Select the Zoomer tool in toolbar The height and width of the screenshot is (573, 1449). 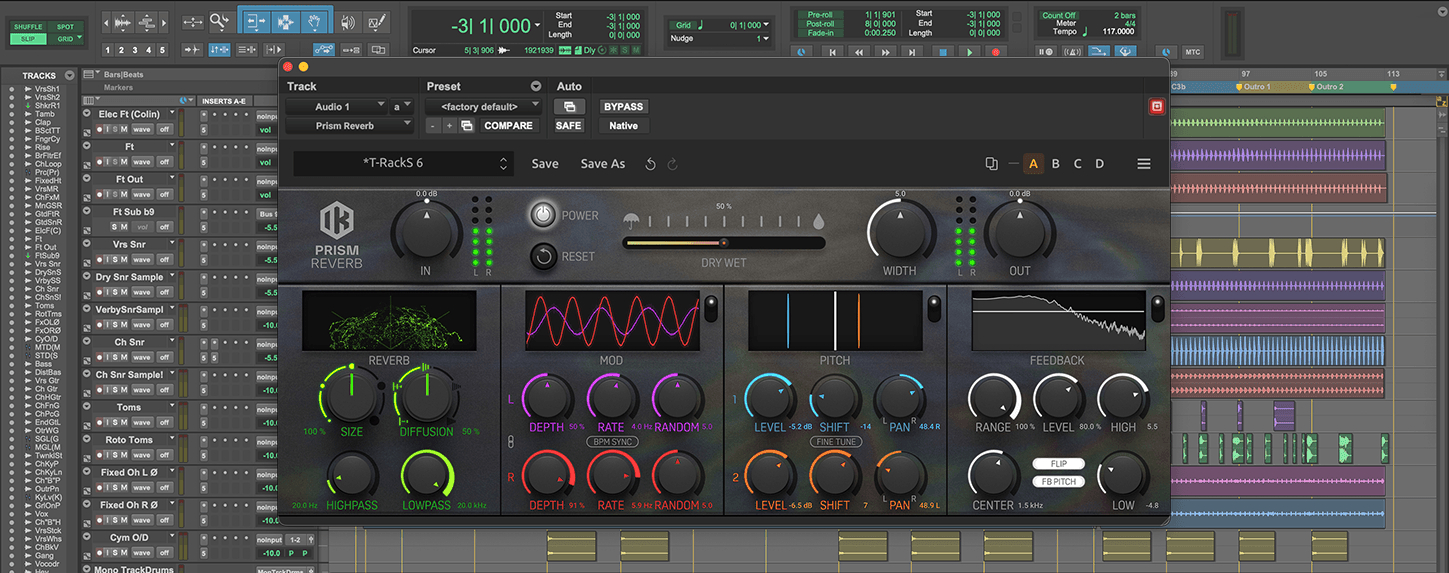click(x=220, y=21)
